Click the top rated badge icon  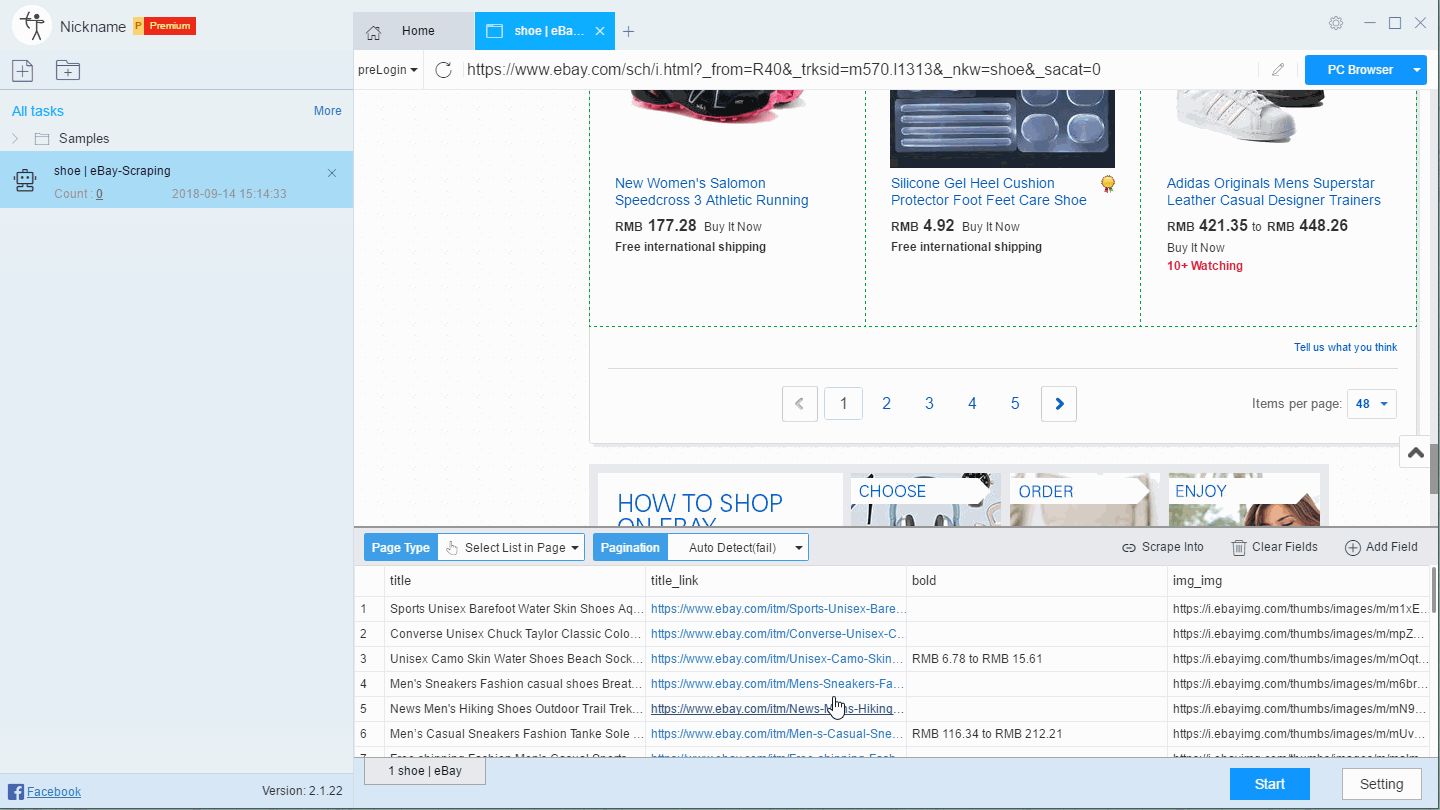[1108, 184]
